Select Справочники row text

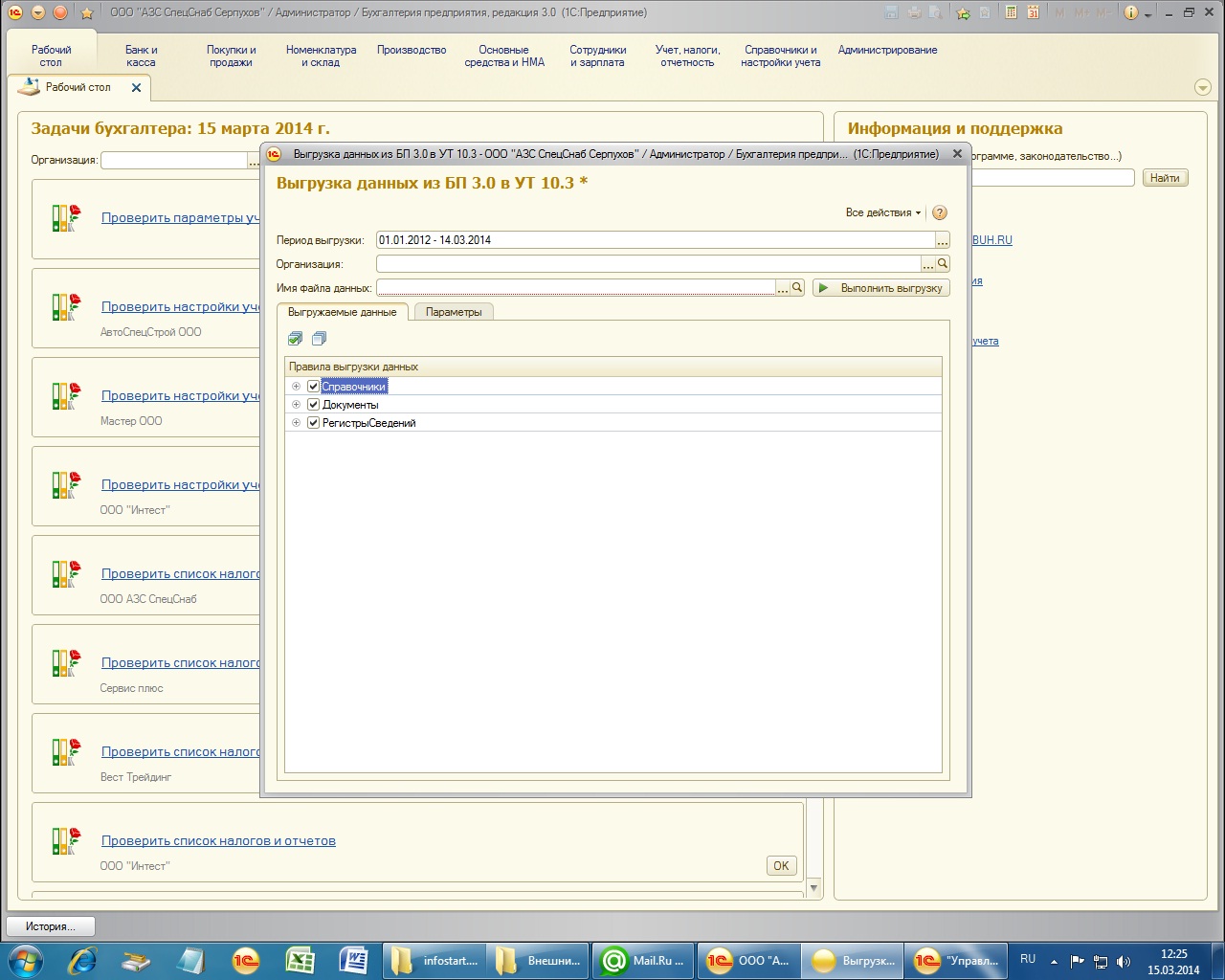tap(354, 387)
